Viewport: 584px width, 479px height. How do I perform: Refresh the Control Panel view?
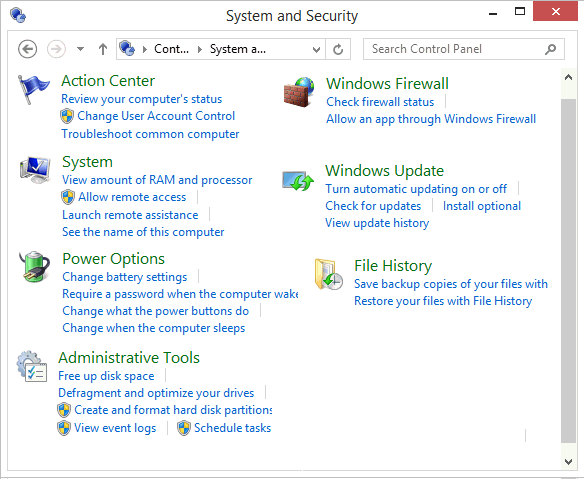[338, 49]
